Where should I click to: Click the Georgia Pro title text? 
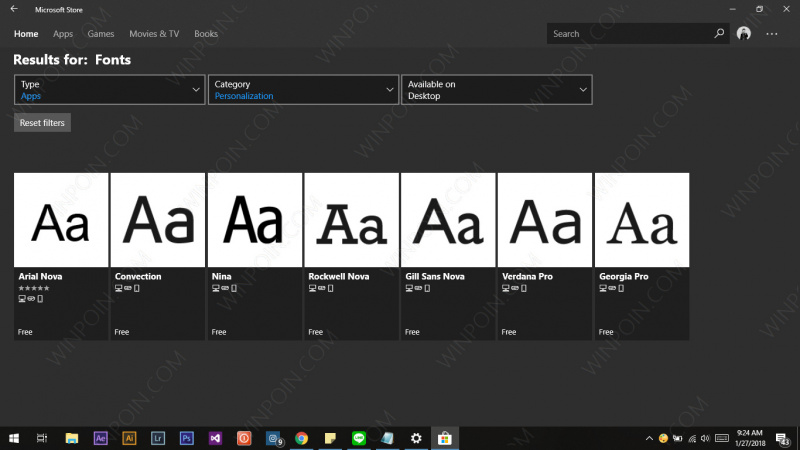click(623, 277)
